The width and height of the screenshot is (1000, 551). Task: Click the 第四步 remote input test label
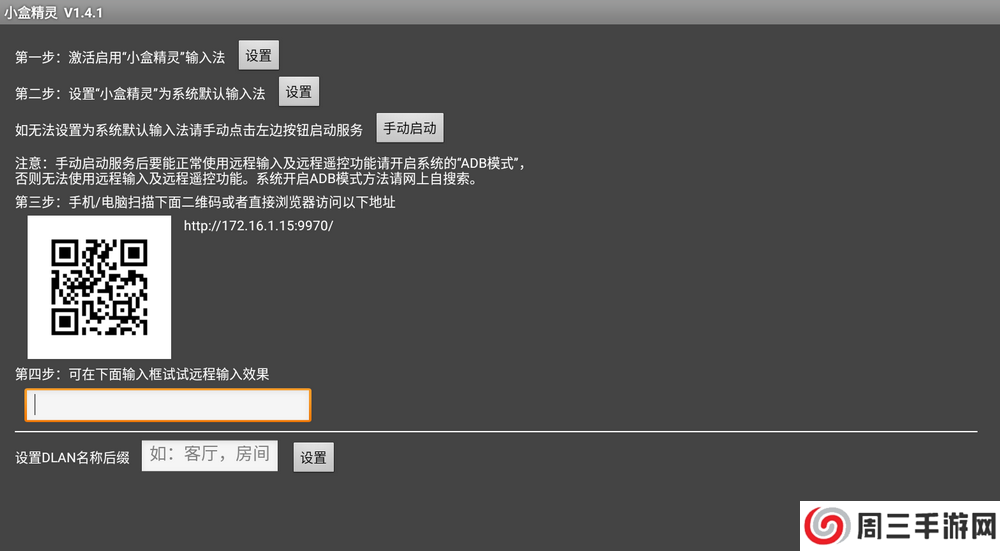[x=142, y=374]
